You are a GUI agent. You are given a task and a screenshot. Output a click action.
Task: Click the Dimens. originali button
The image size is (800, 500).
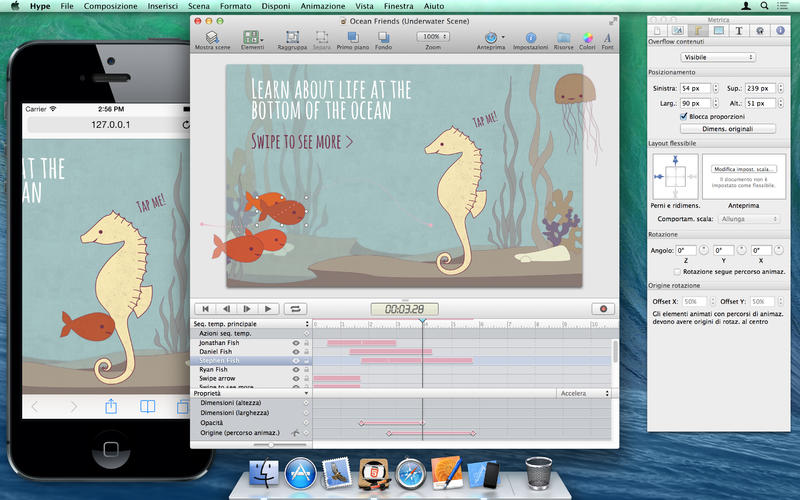727,128
